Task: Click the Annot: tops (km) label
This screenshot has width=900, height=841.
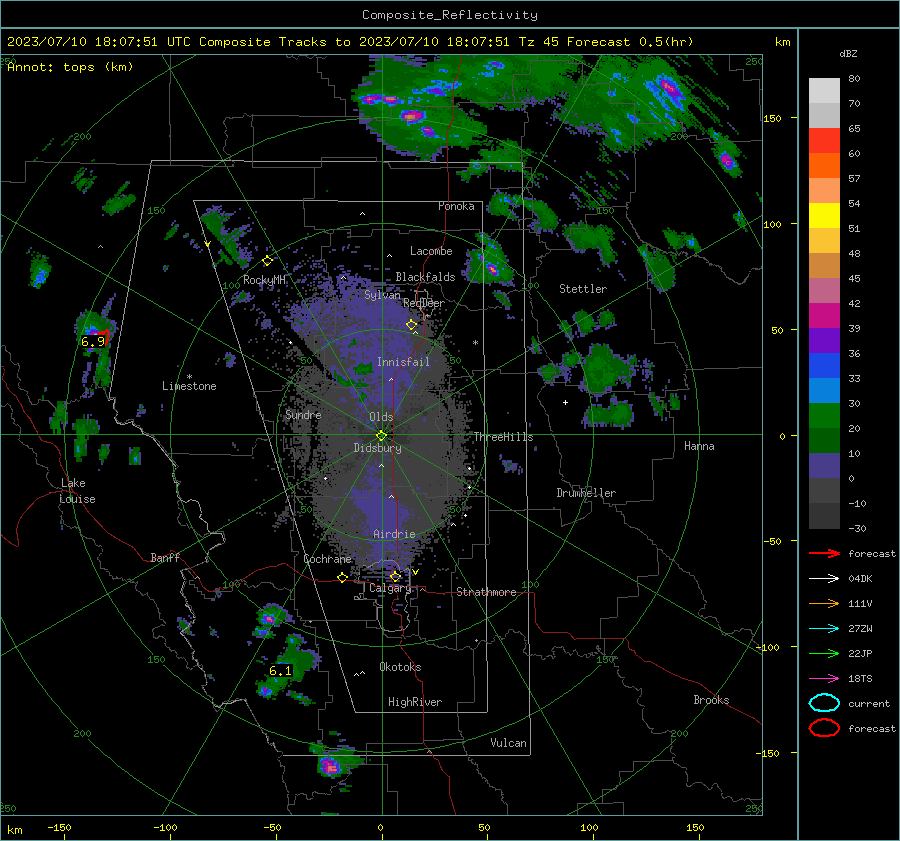Action: (x=70, y=67)
